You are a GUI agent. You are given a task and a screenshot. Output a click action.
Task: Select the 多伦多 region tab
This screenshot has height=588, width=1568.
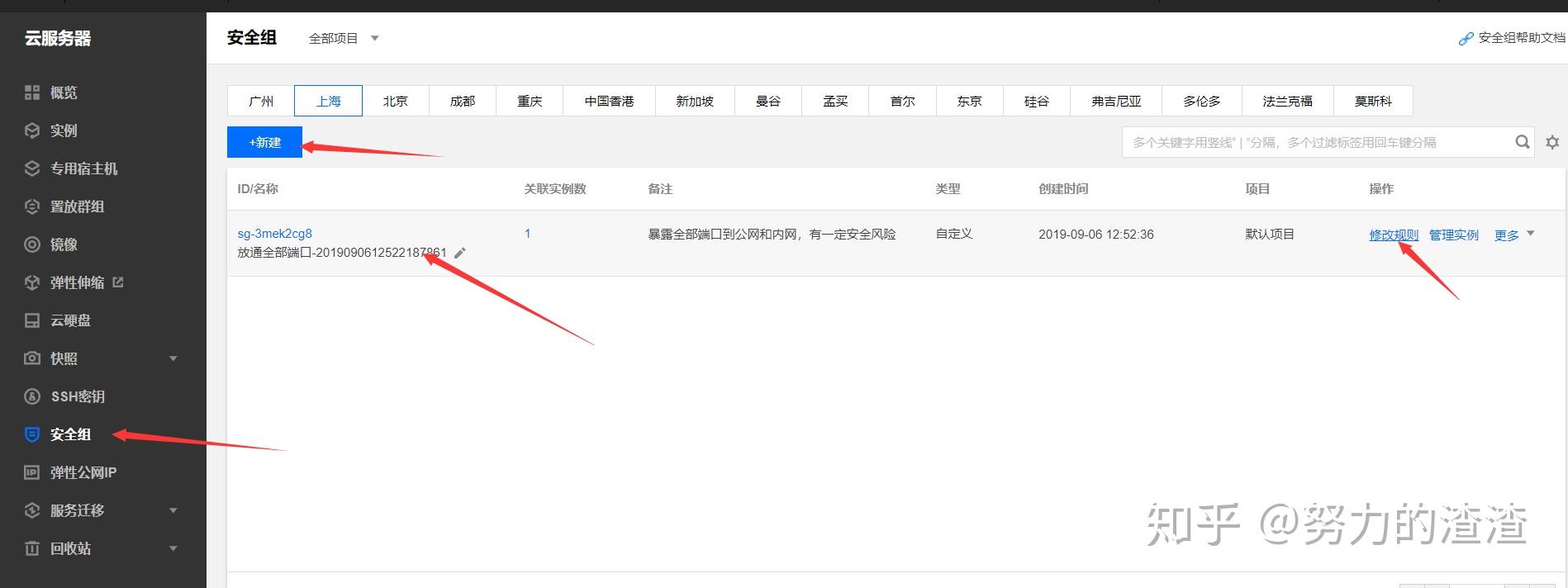[x=1201, y=101]
